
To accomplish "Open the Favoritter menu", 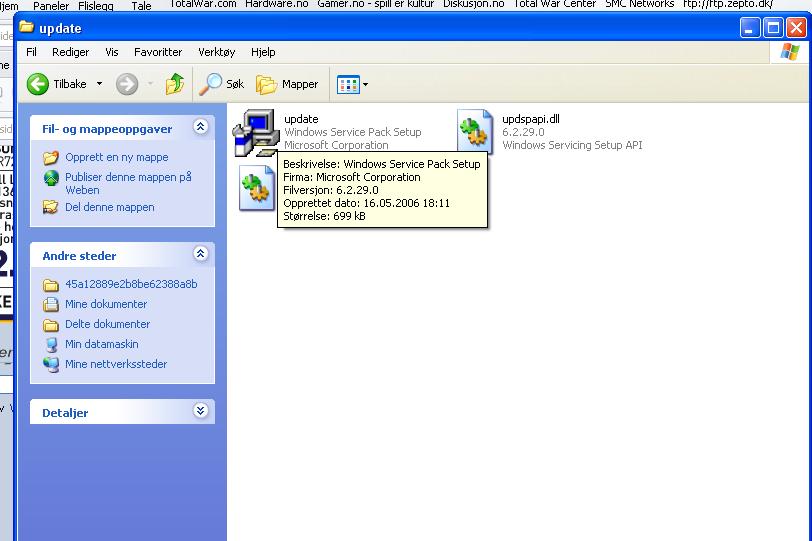I will coord(158,52).
